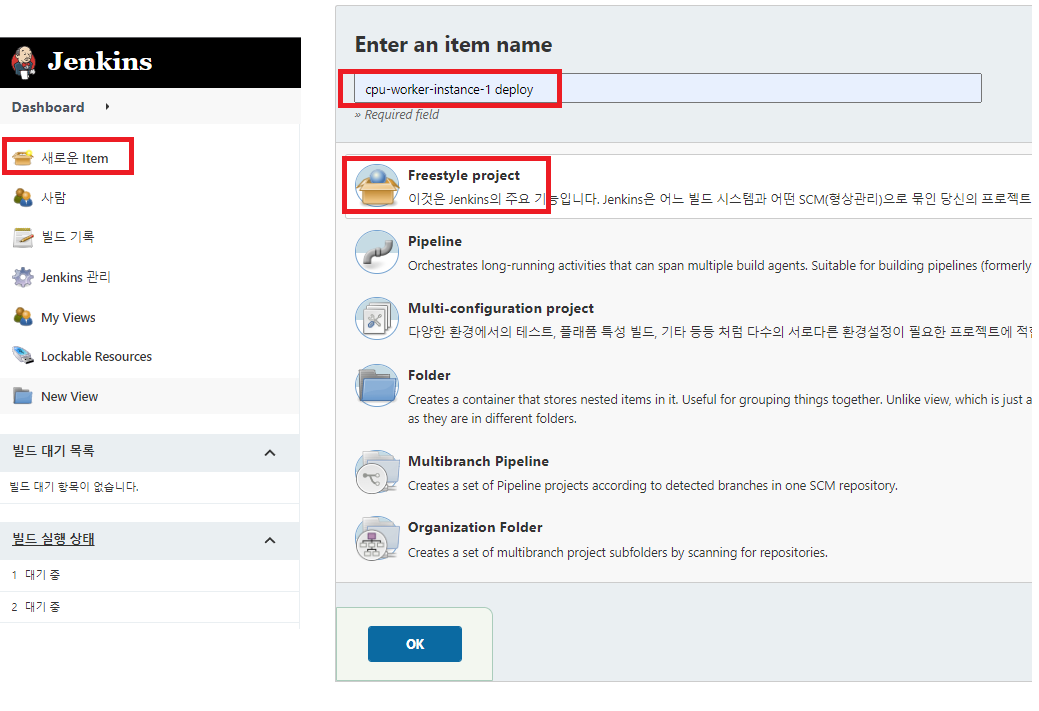This screenshot has height=711, width=1039.
Task: Open the Jenkins home title link
Action: [x=99, y=62]
